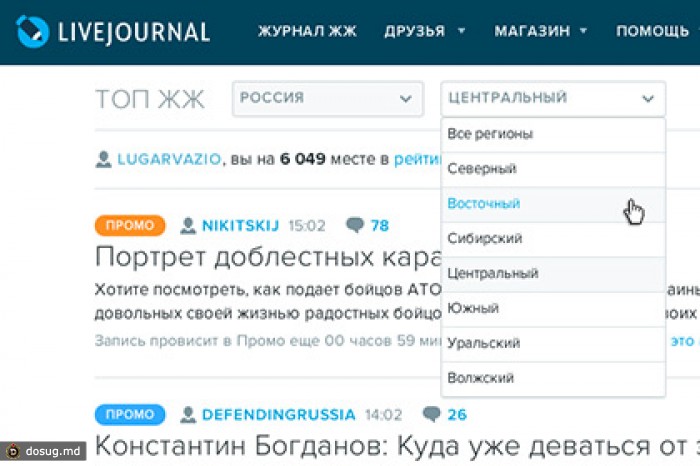Click the 14:02 post timestamp
The width and height of the screenshot is (700, 466).
point(383,415)
